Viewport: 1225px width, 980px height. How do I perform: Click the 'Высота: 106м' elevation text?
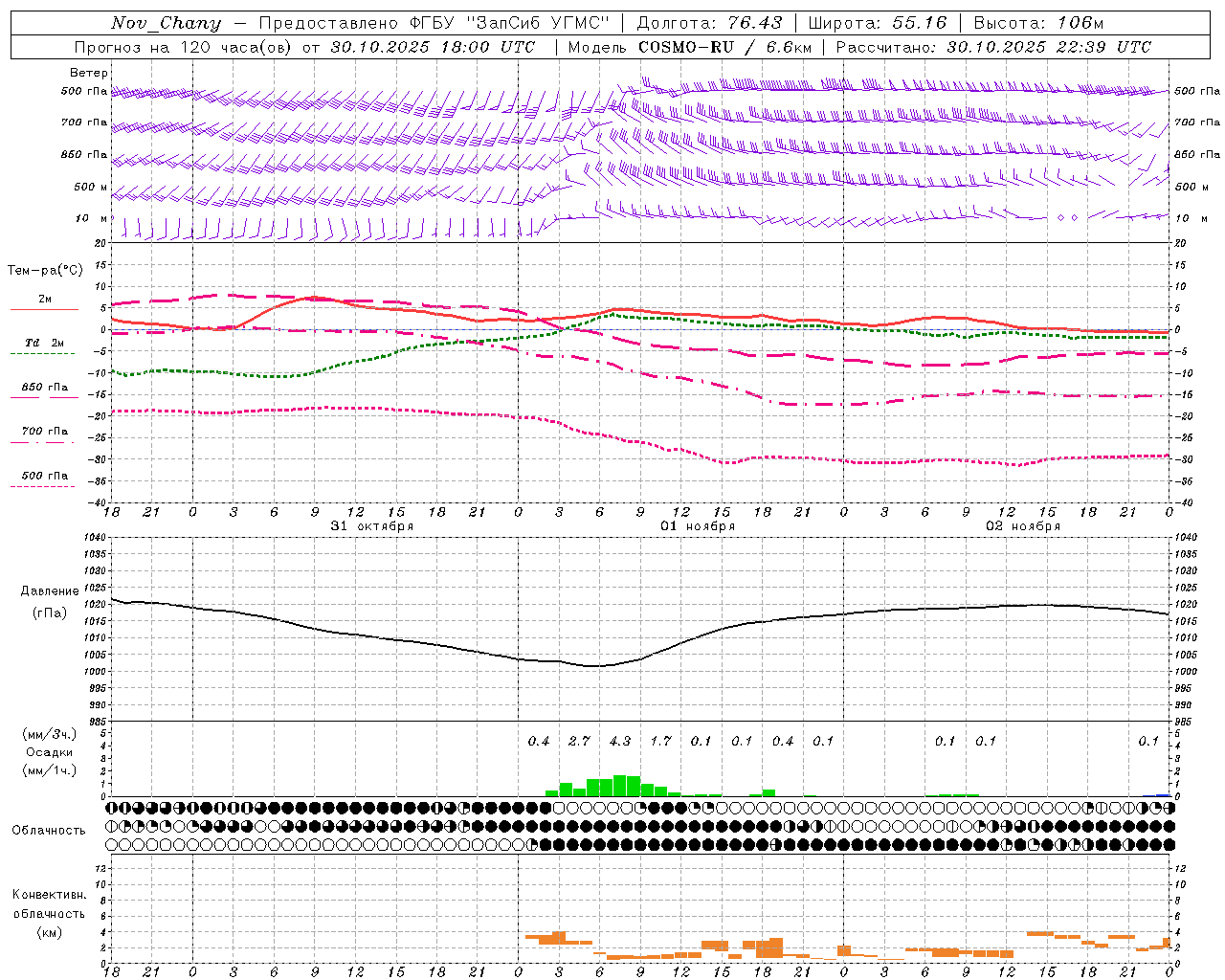pyautogui.click(x=1038, y=23)
